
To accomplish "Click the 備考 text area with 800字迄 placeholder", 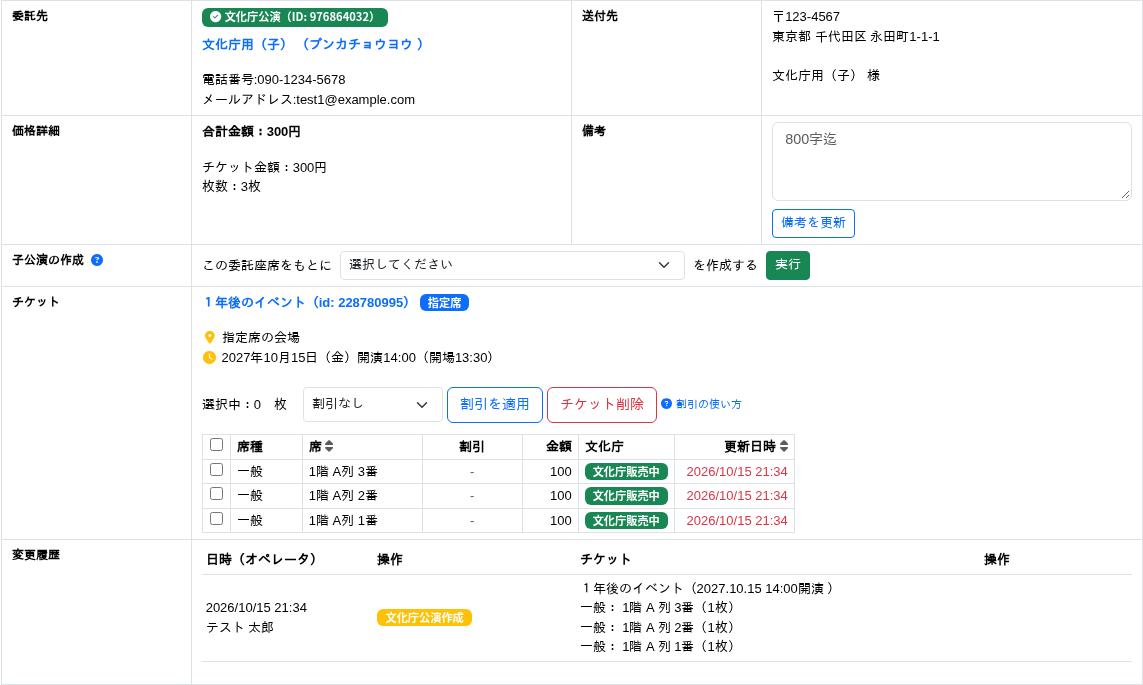I will (951, 161).
